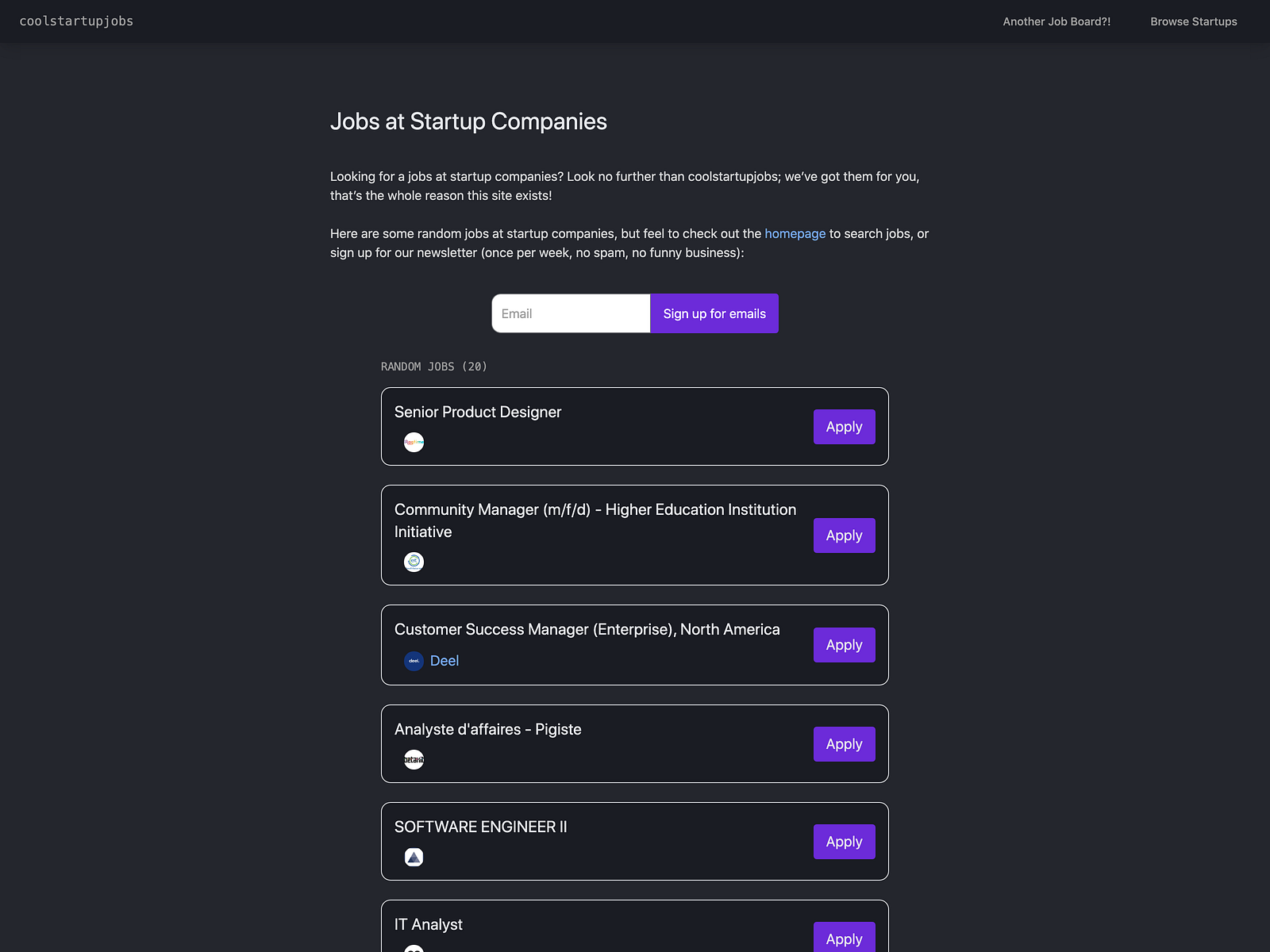Click the triangle logo under SOFTWARE ENGINEER II
1270x952 pixels.
pyautogui.click(x=414, y=858)
